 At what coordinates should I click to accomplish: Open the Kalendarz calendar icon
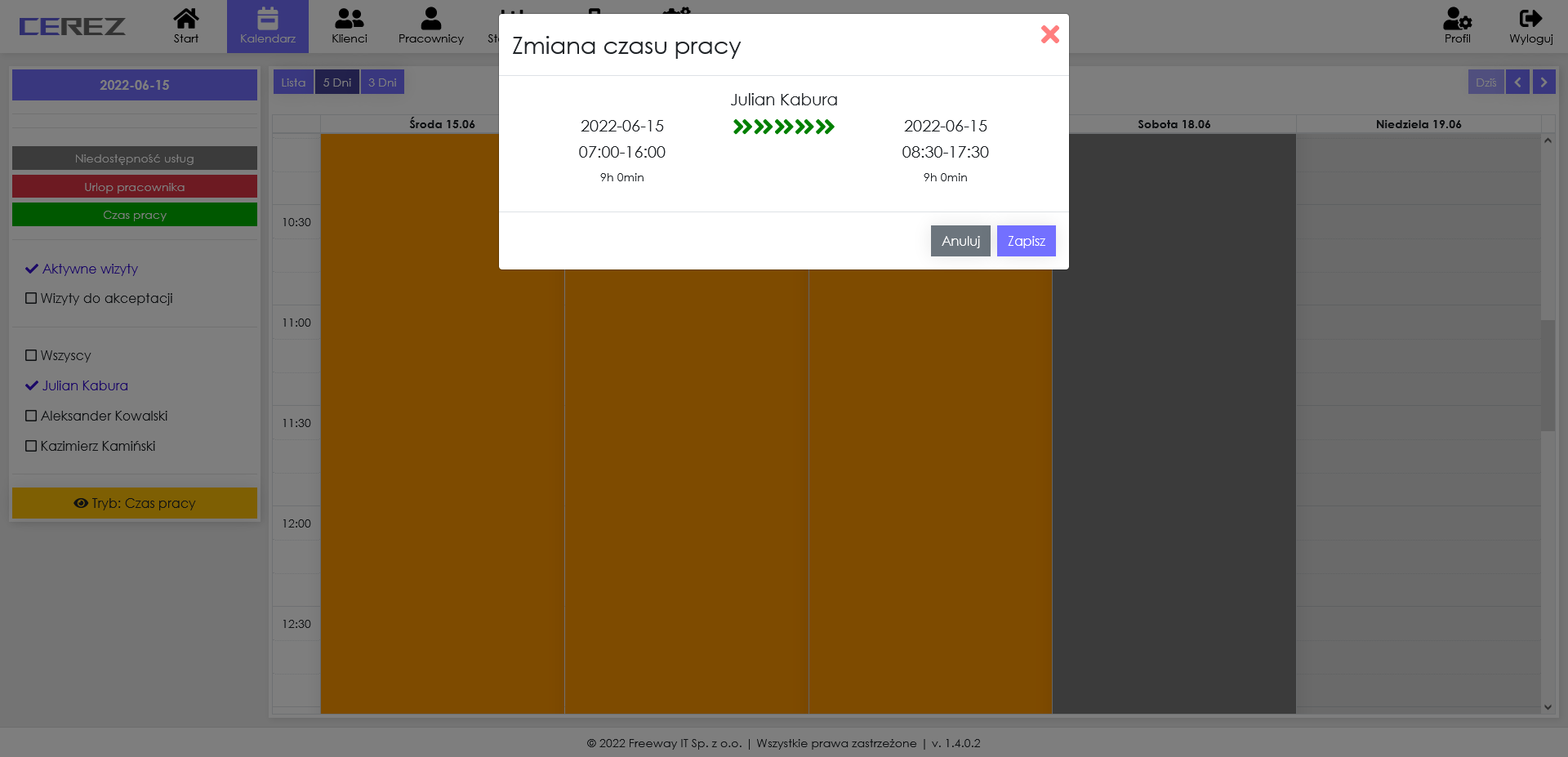pyautogui.click(x=267, y=19)
